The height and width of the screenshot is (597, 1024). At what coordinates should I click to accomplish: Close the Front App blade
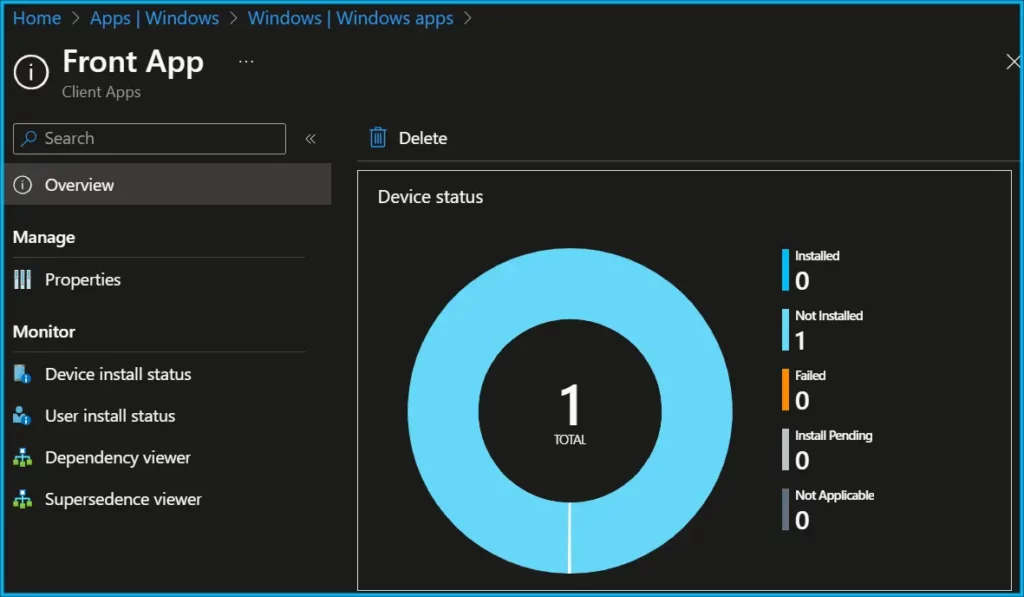[x=1013, y=62]
